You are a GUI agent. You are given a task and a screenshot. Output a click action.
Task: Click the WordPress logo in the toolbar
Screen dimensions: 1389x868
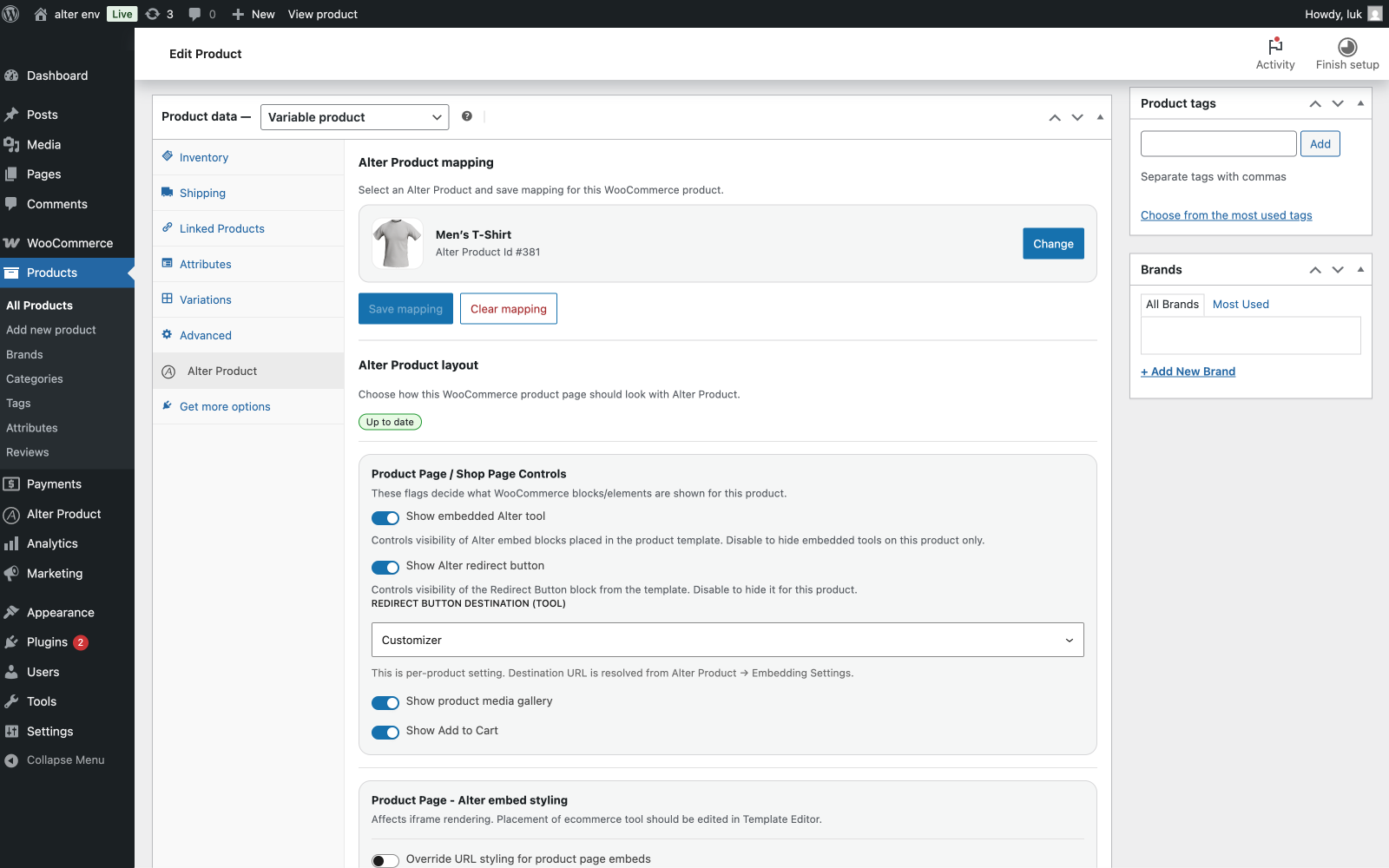(x=10, y=14)
